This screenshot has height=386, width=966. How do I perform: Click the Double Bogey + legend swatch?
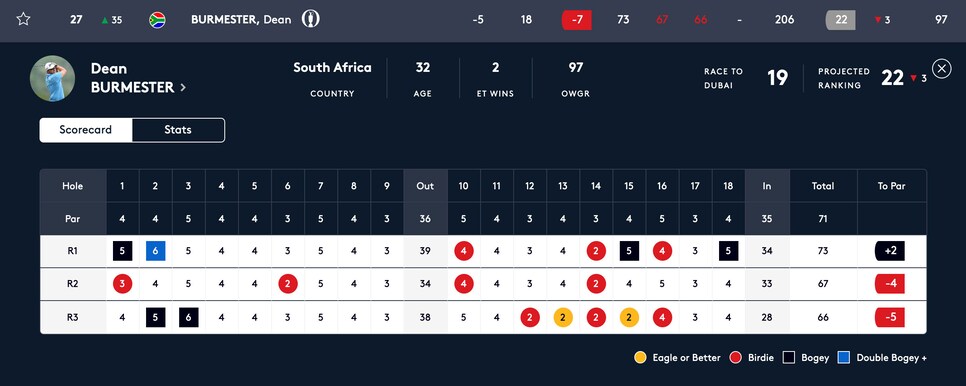[844, 358]
